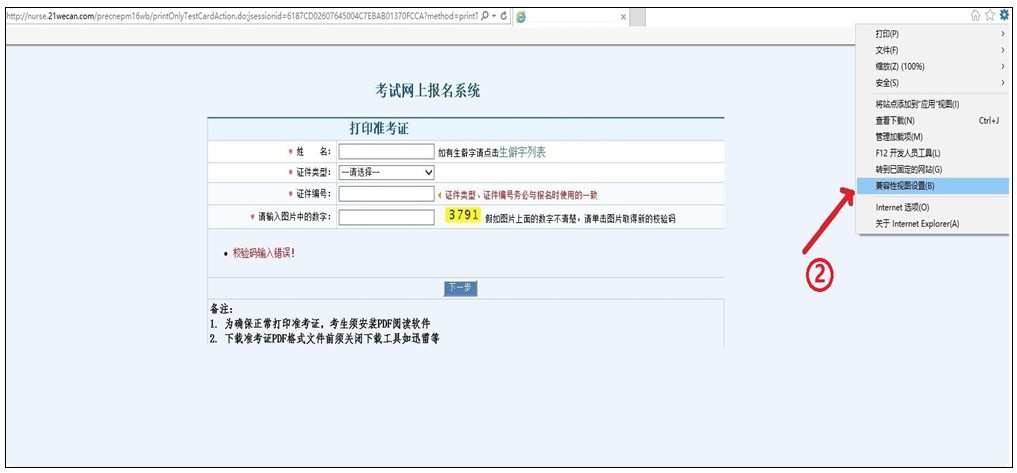Click the favorites star icon
This screenshot has width=1017, height=473.
tap(989, 15)
